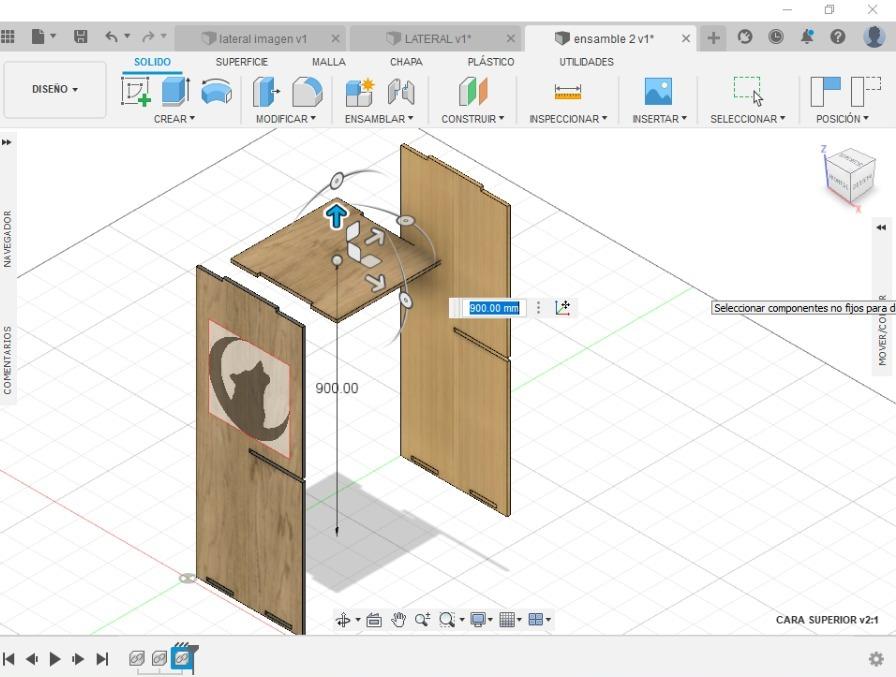Switch to the UTILIDADES tab

(x=586, y=62)
